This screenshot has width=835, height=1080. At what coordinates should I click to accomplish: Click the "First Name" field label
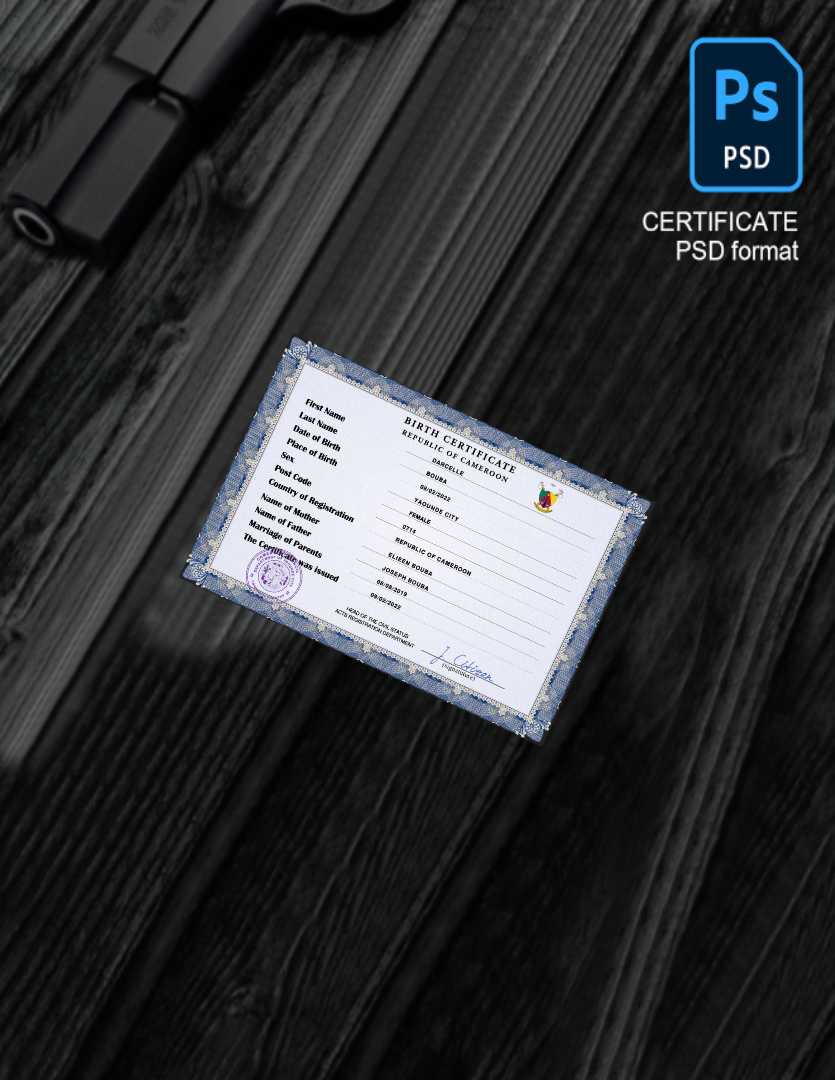325,408
